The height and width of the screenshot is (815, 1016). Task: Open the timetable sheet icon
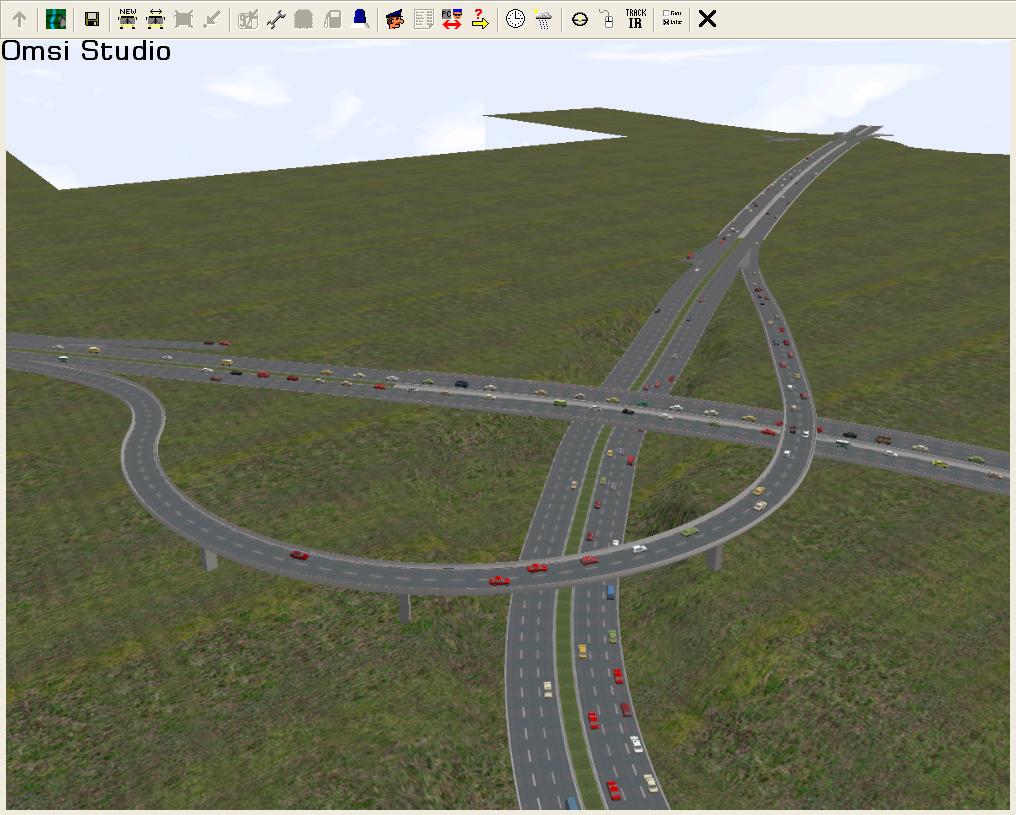click(424, 19)
